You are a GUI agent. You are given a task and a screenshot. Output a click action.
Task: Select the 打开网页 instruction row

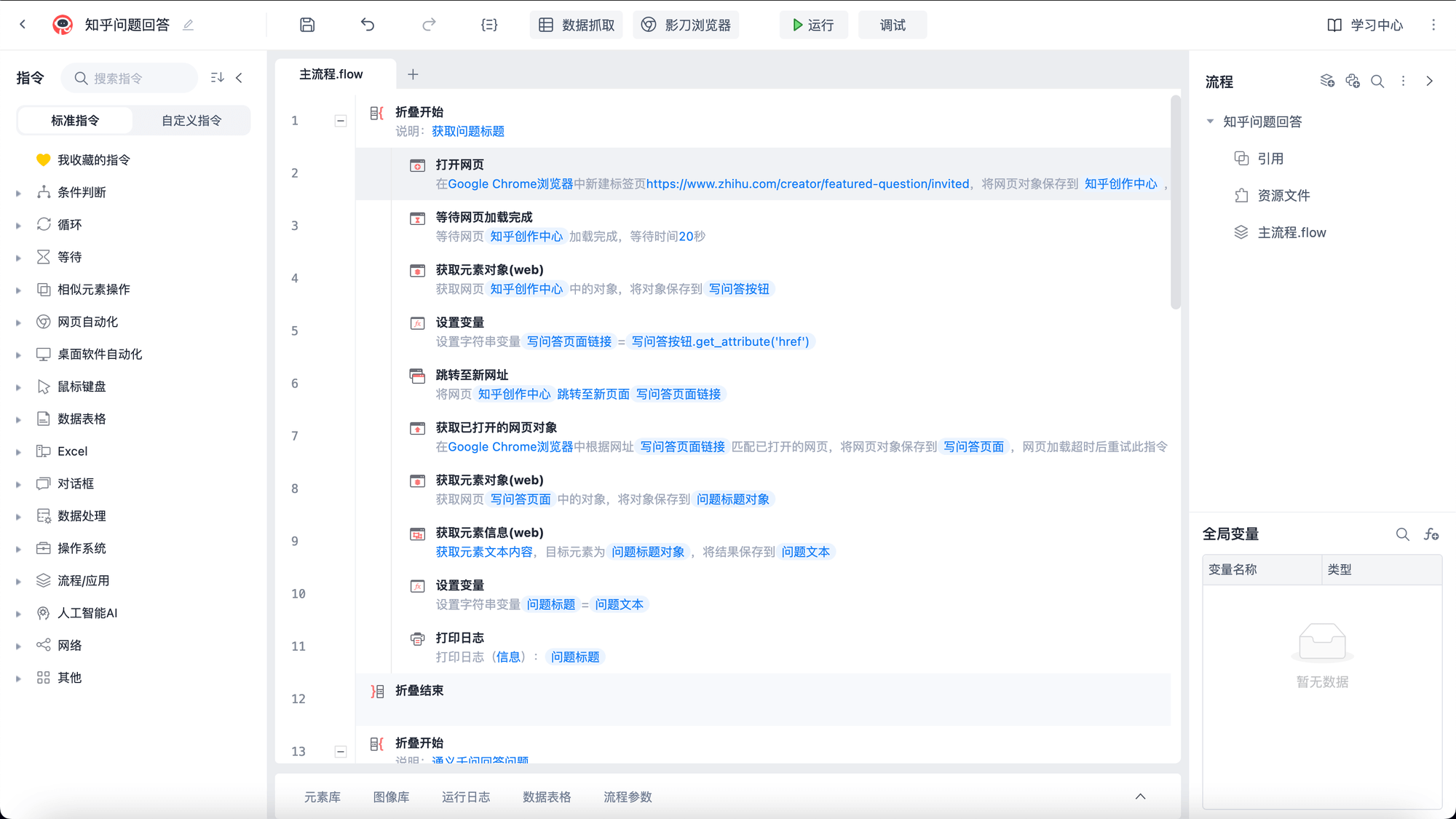coord(763,174)
